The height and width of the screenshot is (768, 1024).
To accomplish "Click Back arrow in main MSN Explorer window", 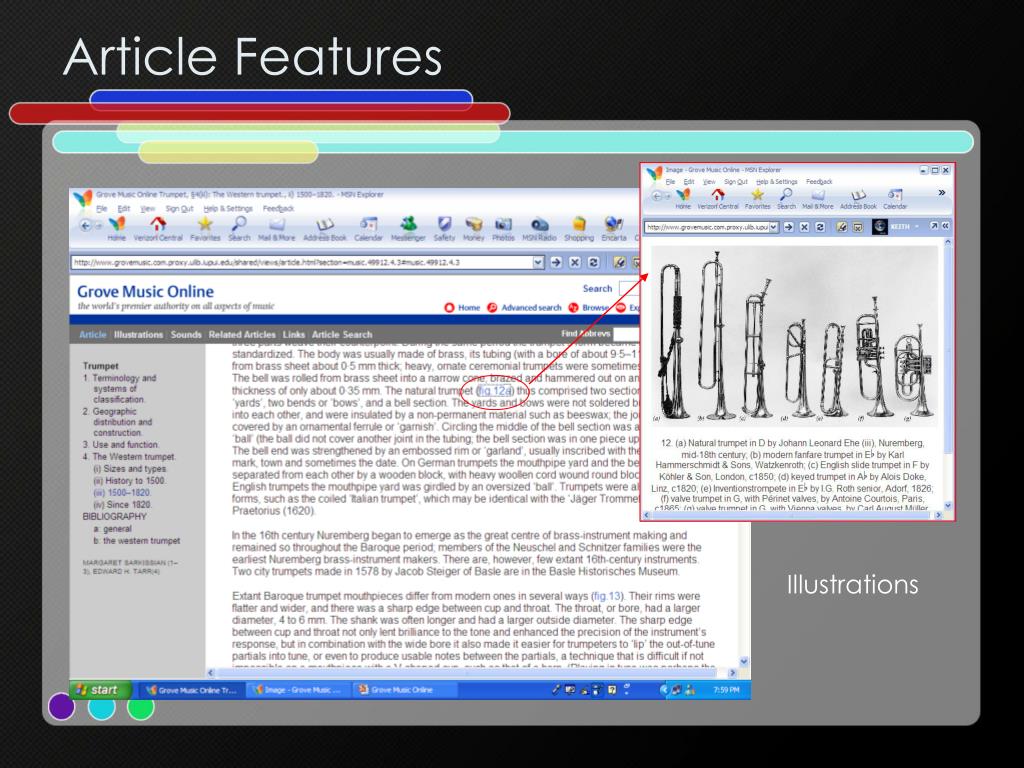I will 86,225.
